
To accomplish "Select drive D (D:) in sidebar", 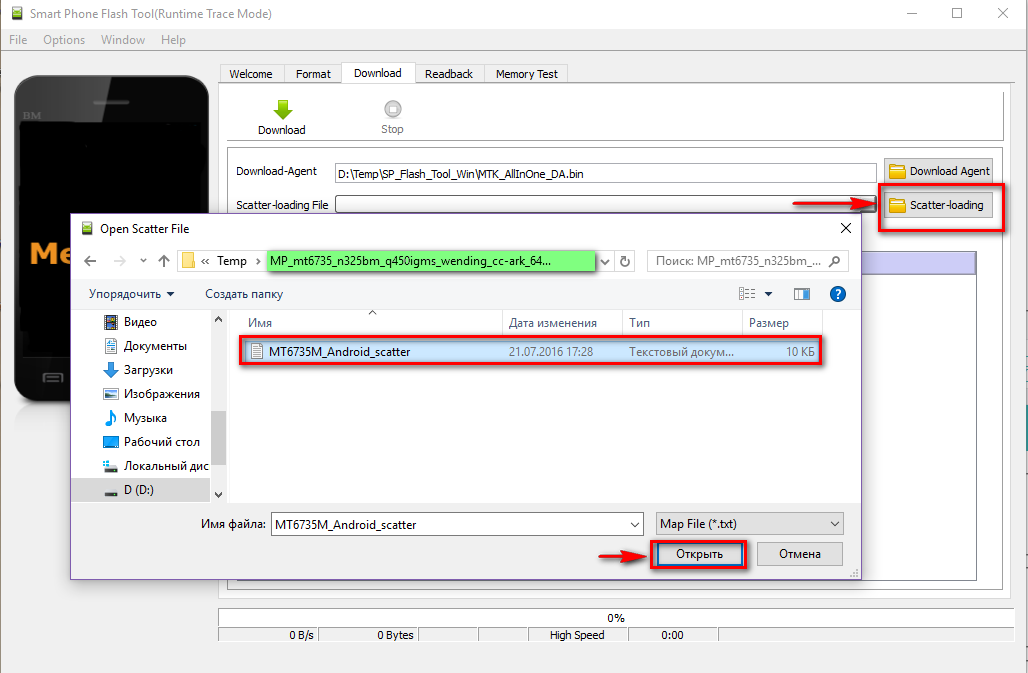I will click(x=138, y=490).
